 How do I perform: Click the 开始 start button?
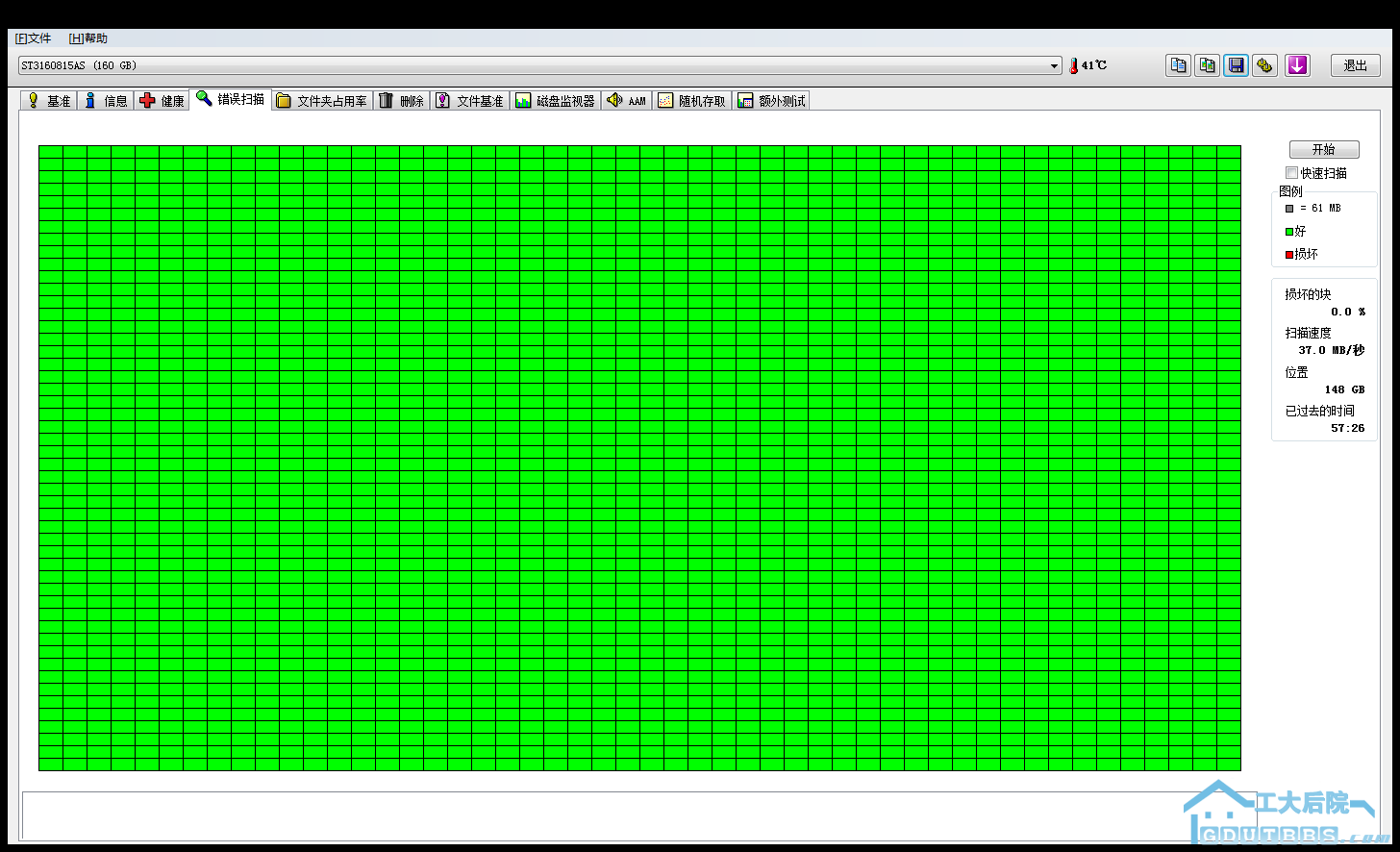[x=1324, y=149]
